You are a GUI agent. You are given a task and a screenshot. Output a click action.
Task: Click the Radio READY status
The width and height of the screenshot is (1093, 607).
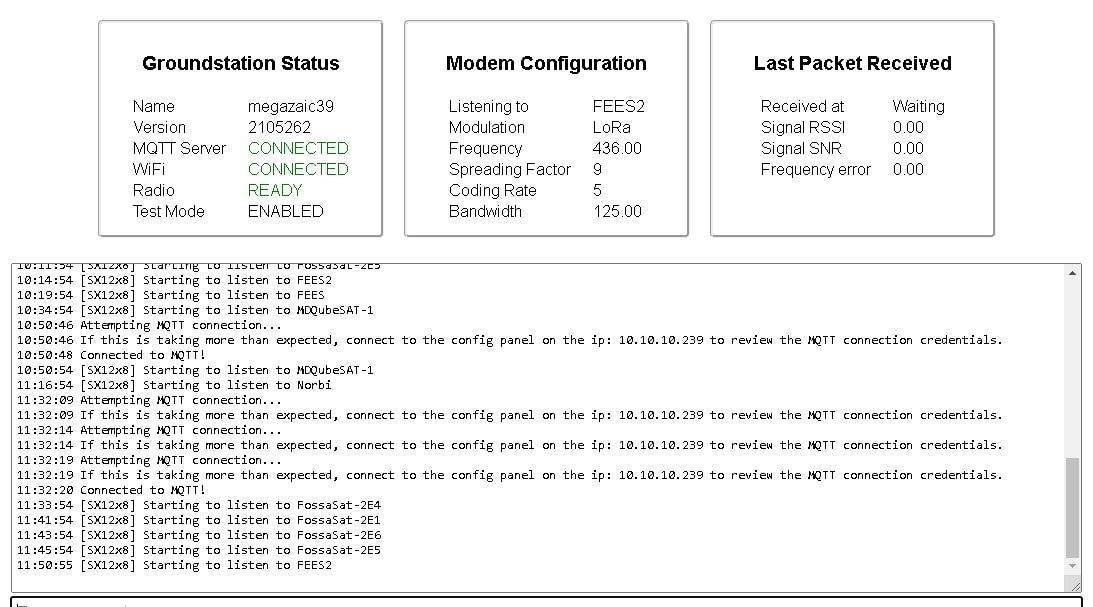coord(275,190)
